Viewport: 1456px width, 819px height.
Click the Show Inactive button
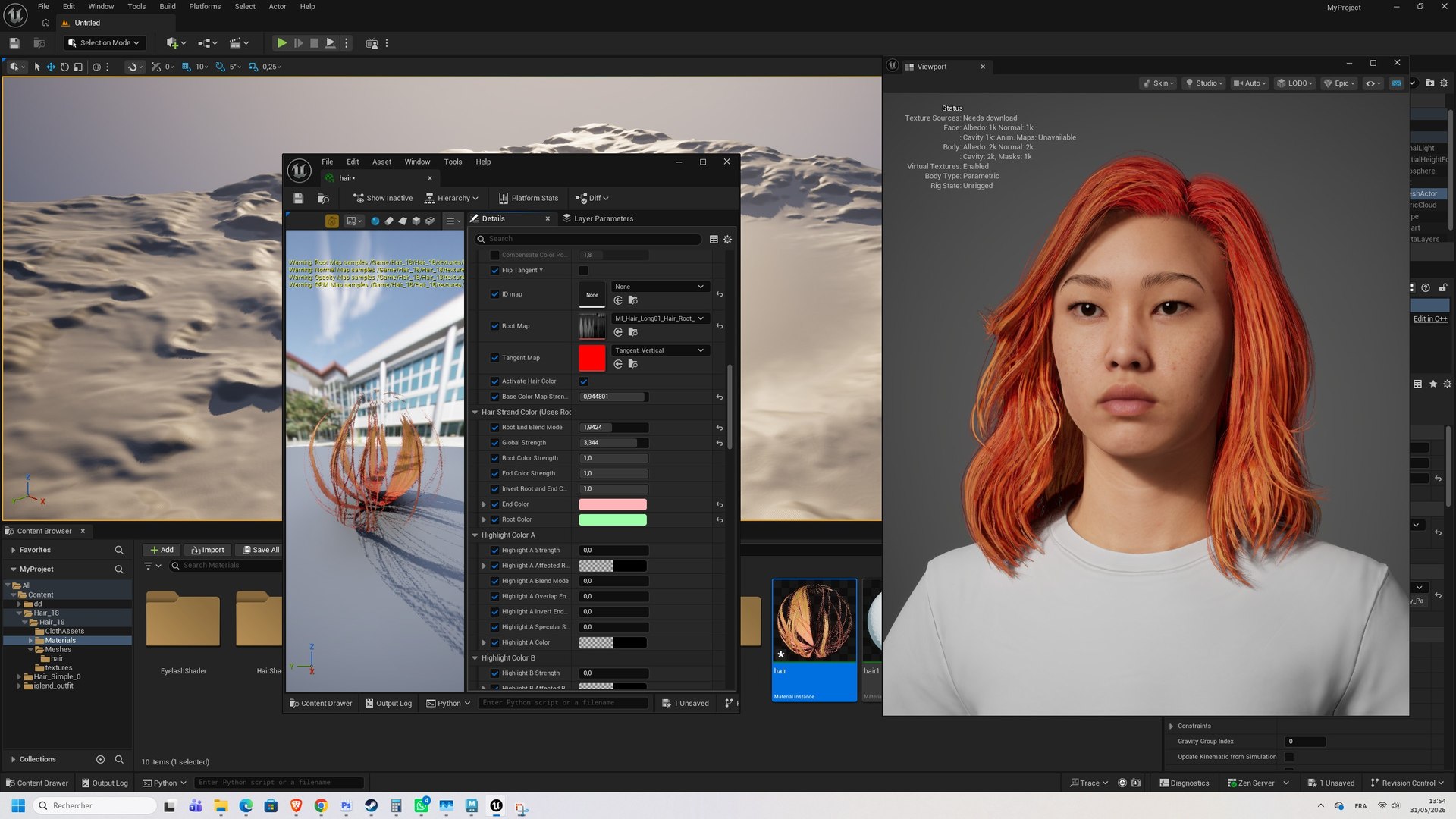383,198
